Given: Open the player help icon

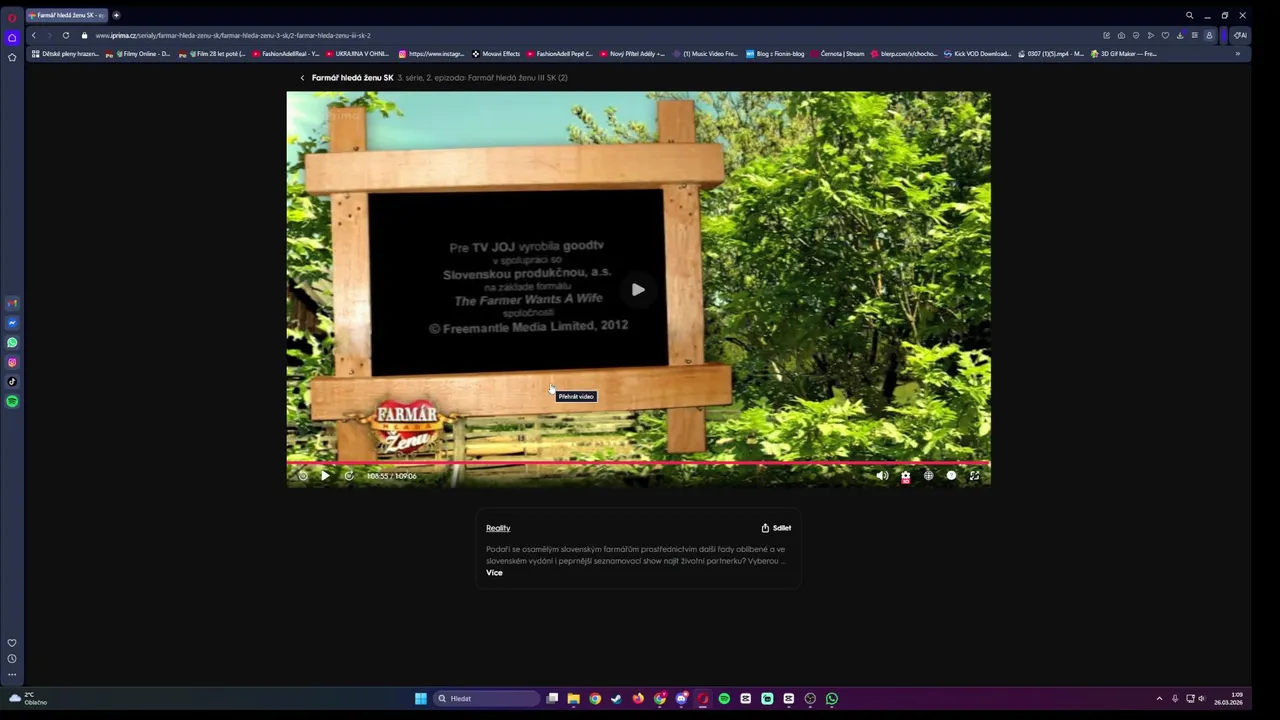Looking at the screenshot, I should click(x=951, y=476).
